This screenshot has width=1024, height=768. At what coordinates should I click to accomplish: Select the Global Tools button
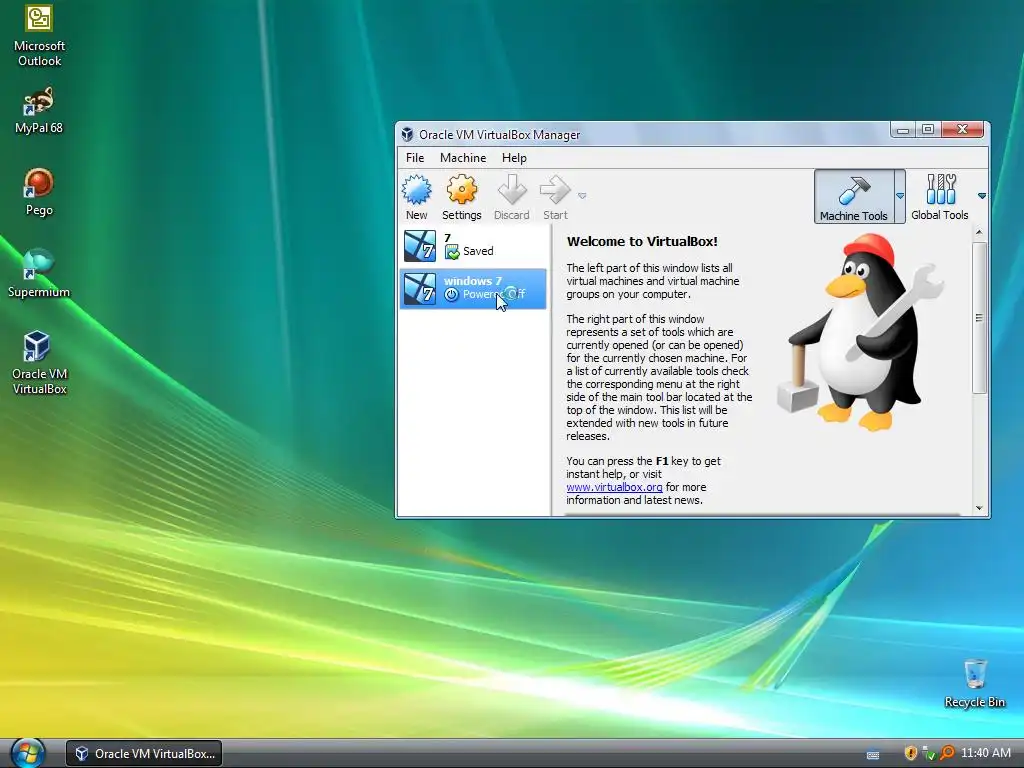pos(940,197)
